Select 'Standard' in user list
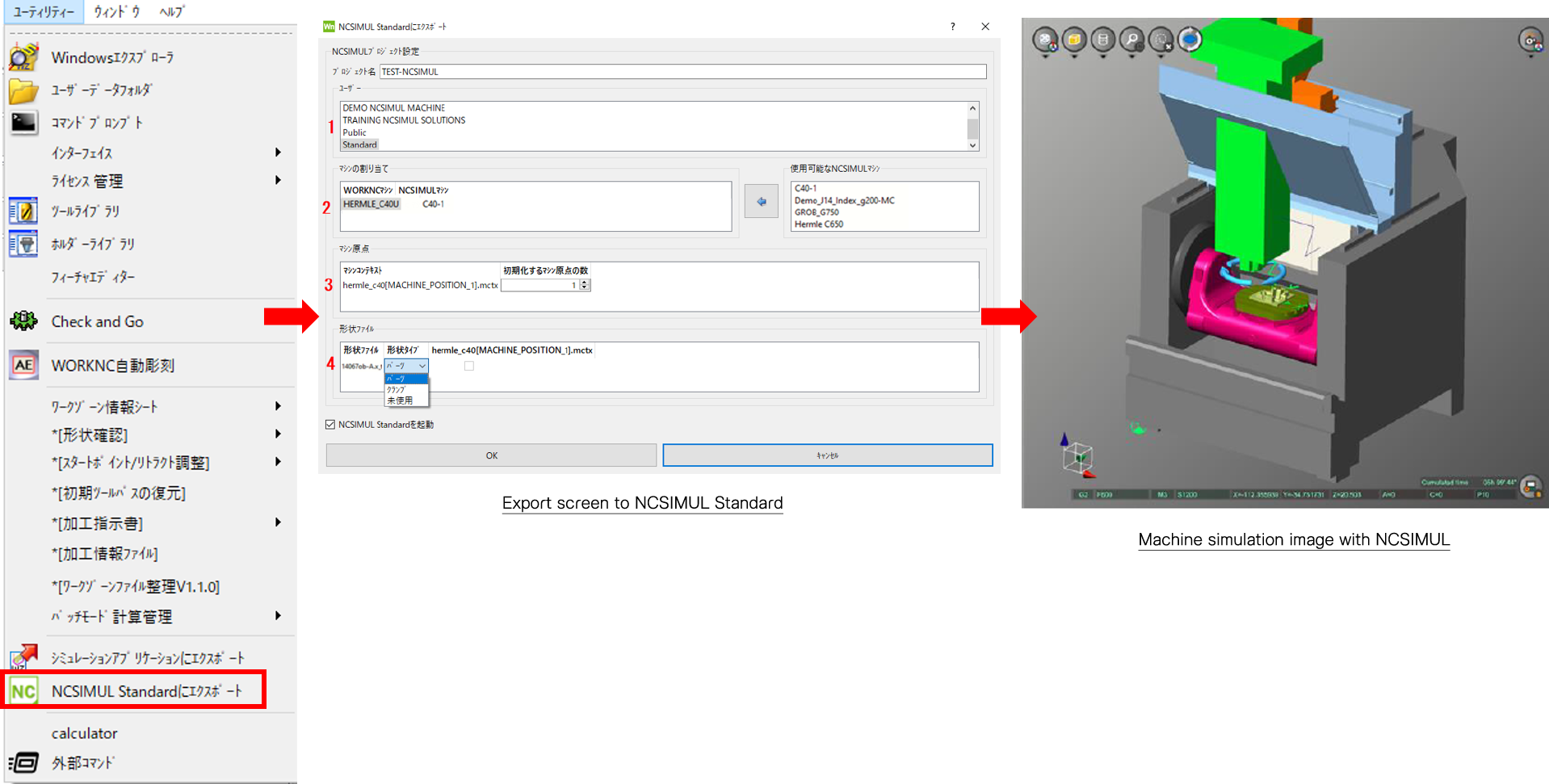Image resolution: width=1549 pixels, height=784 pixels. (359, 145)
